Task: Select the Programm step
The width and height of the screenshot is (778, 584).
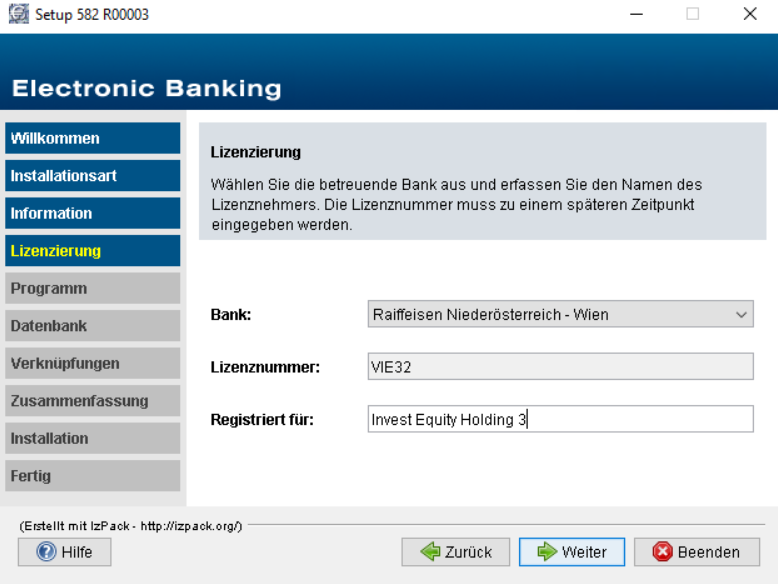Action: [x=93, y=288]
